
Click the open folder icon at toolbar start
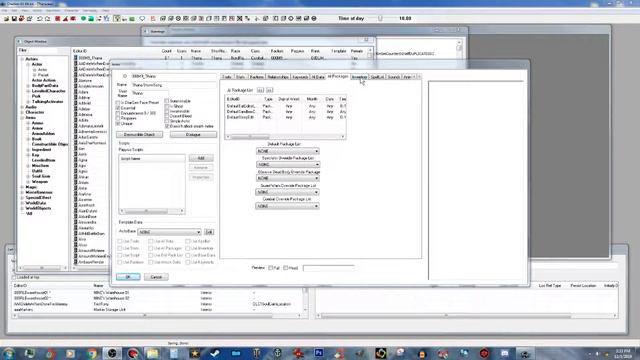click(6, 18)
